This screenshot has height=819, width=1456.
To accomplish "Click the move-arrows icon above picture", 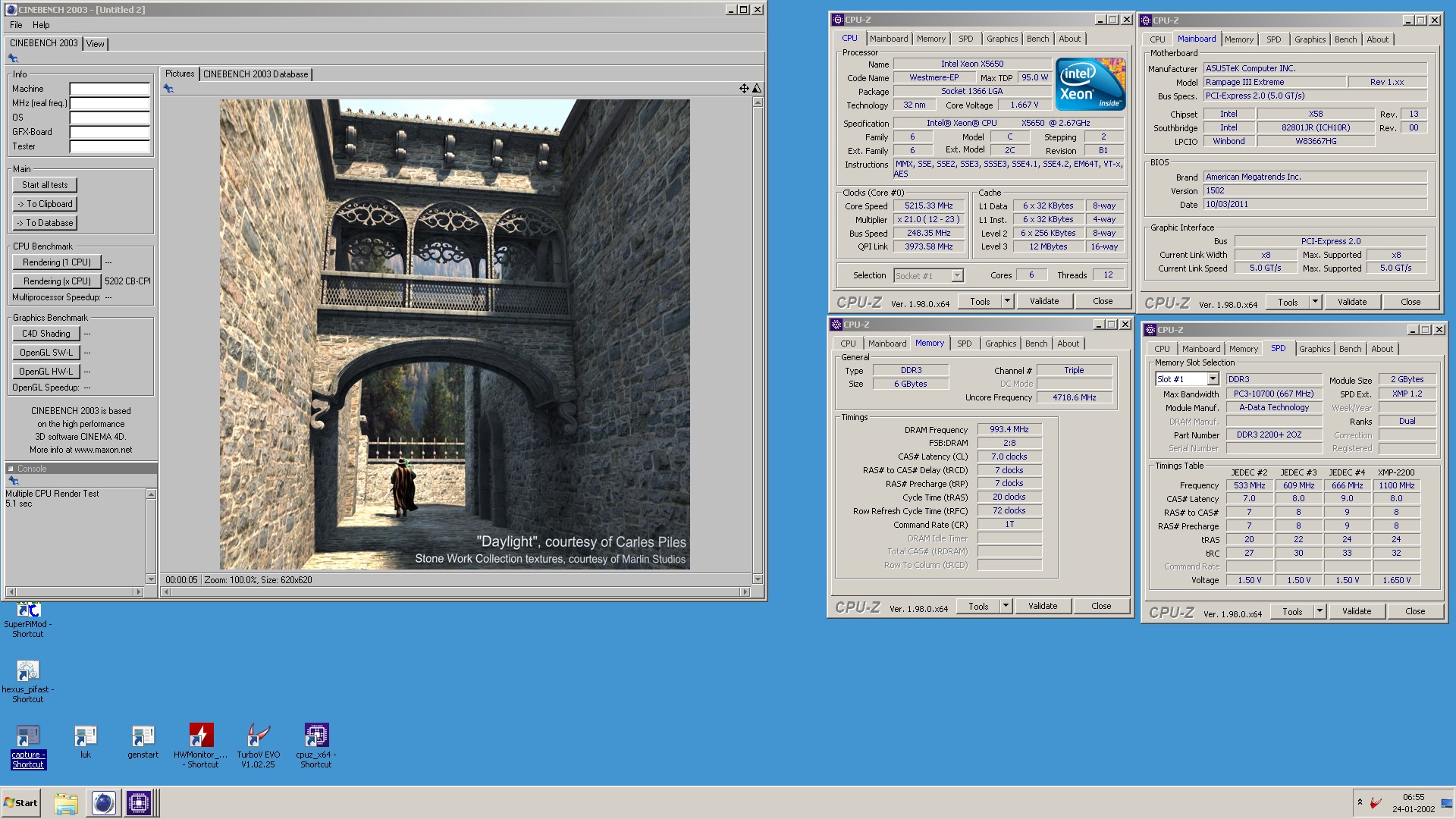I will pyautogui.click(x=744, y=89).
